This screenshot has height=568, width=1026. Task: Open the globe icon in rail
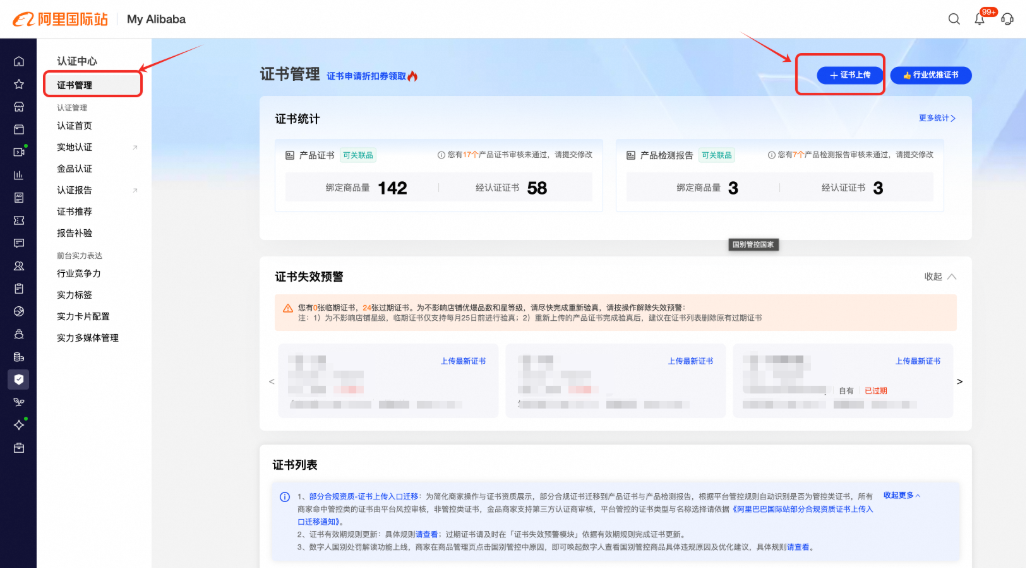pyautogui.click(x=19, y=311)
